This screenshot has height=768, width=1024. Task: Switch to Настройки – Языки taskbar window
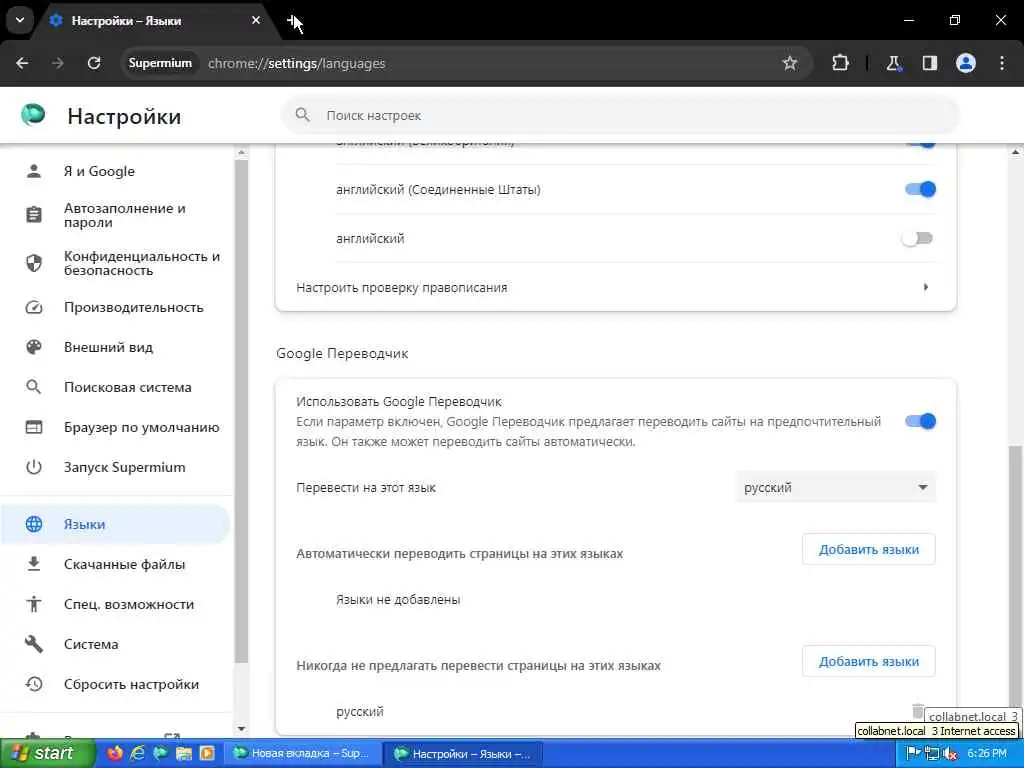462,754
